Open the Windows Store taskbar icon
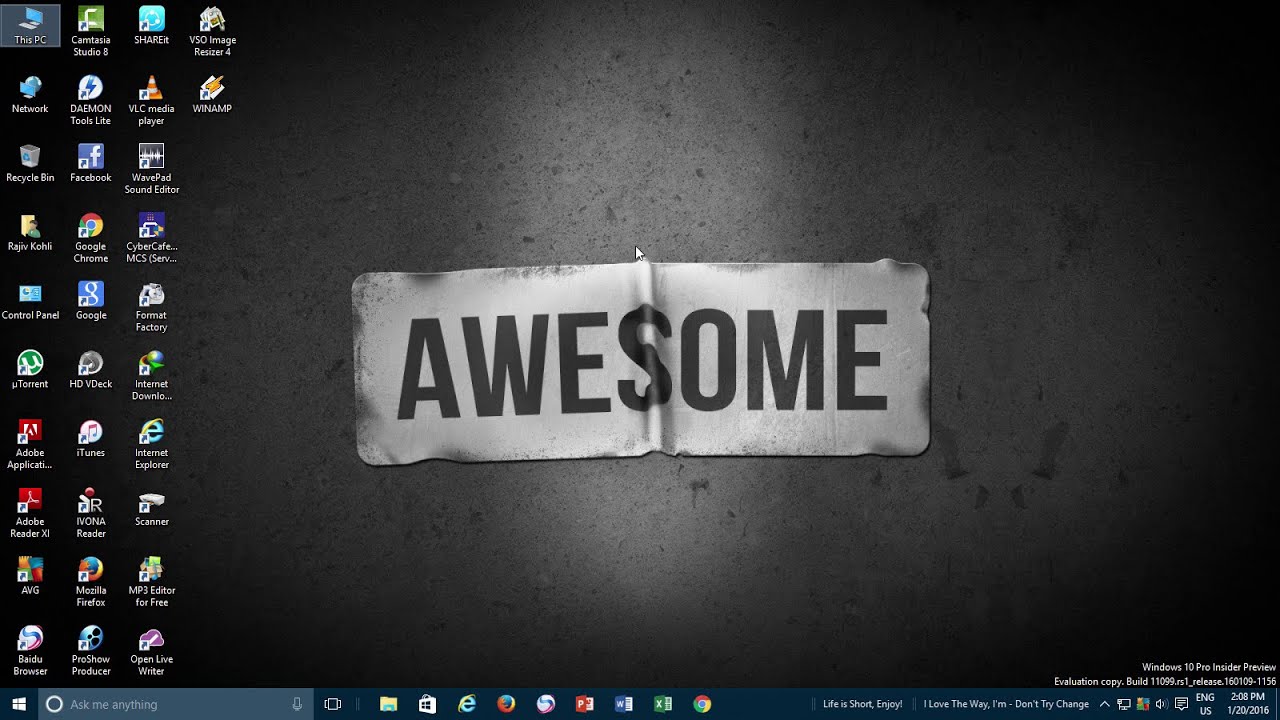Screen dimensions: 1280x720 [x=427, y=704]
